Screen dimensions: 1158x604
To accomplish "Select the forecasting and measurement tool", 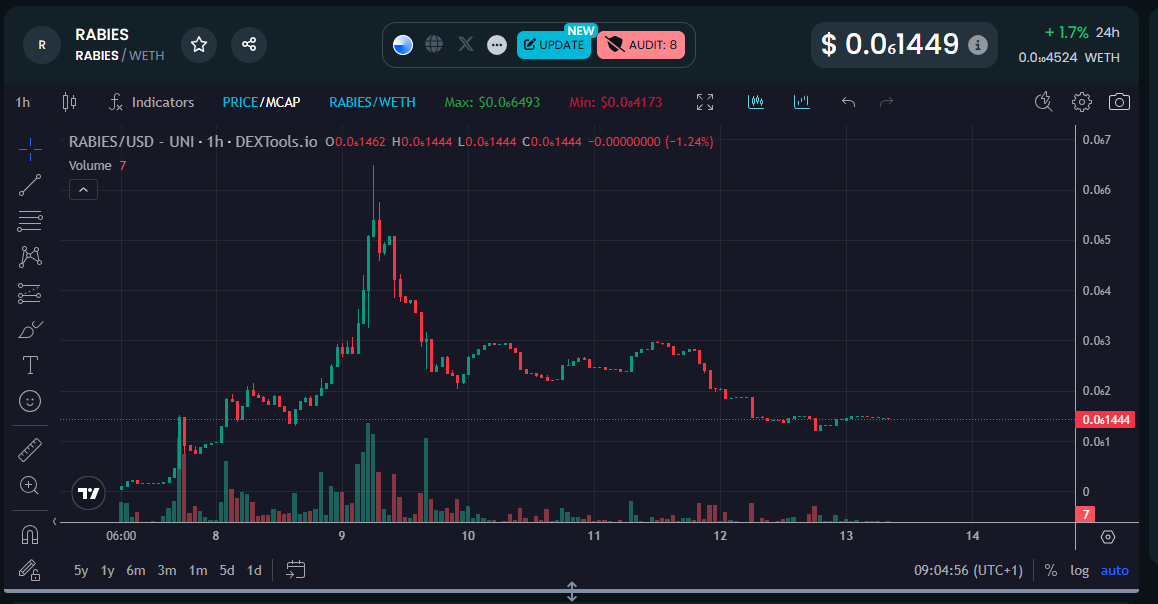I will click(30, 293).
